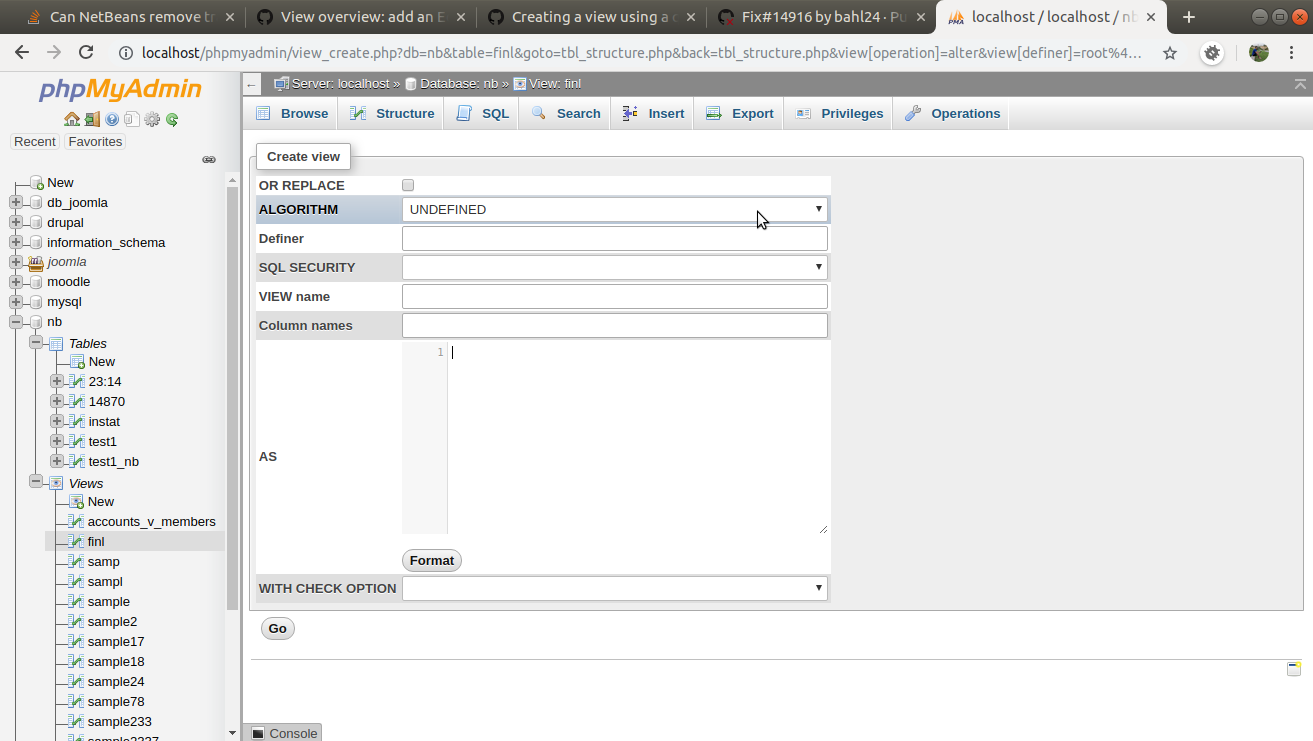Click the Column names input field
The image size is (1313, 741).
(615, 325)
